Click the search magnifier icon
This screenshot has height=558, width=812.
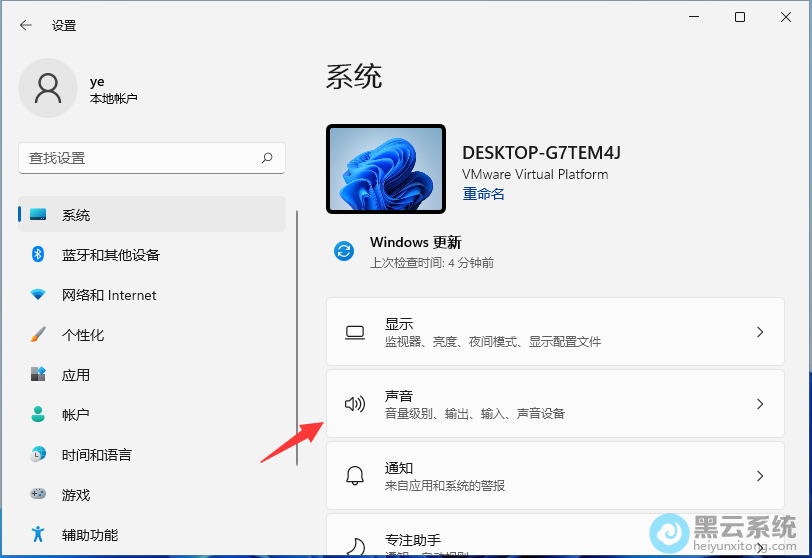coord(267,158)
